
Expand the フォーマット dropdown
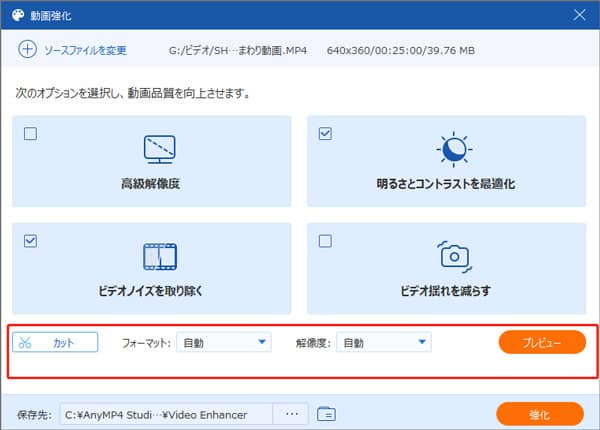point(224,343)
